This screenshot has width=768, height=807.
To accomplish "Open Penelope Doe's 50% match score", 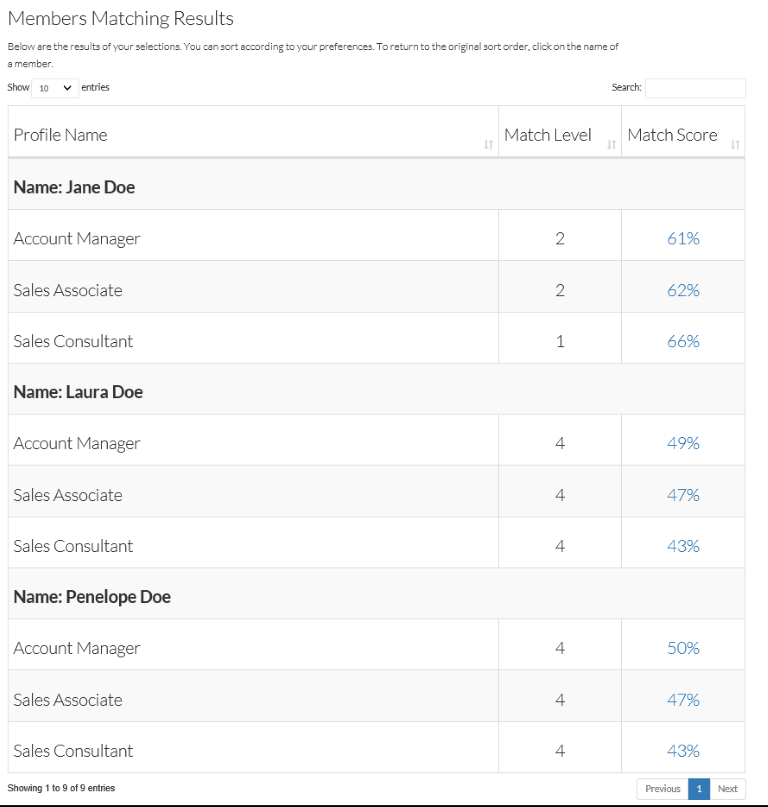I will pos(683,648).
